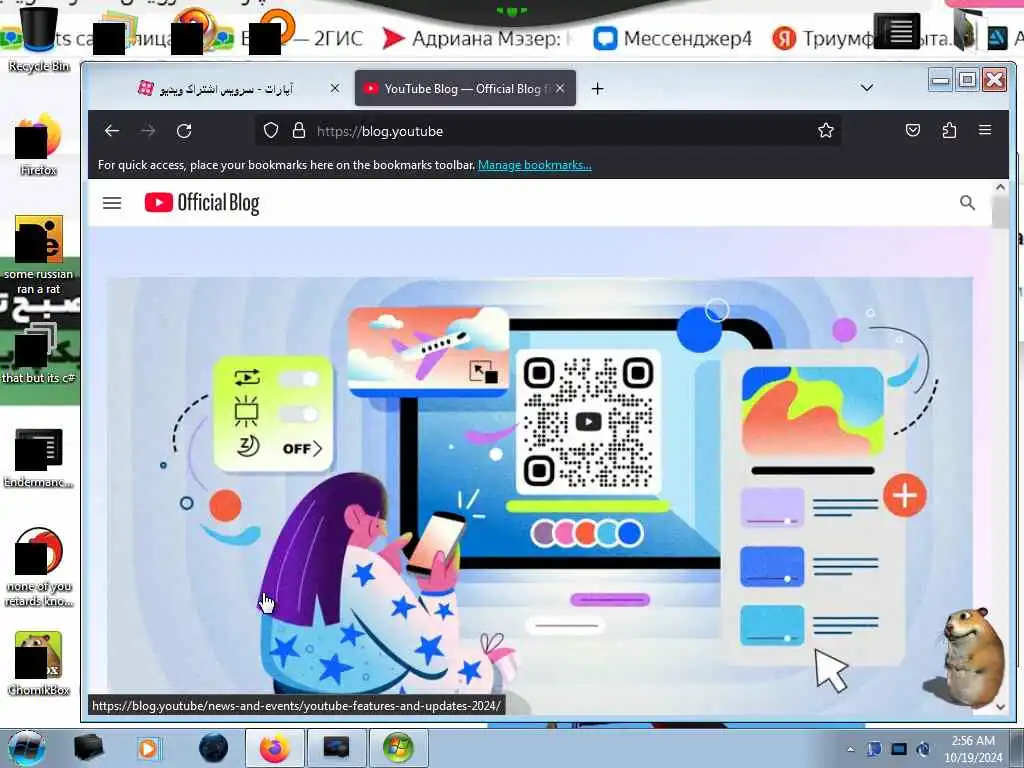Viewport: 1024px width, 768px height.
Task: Open the media player taskbar icon
Action: tap(148, 748)
